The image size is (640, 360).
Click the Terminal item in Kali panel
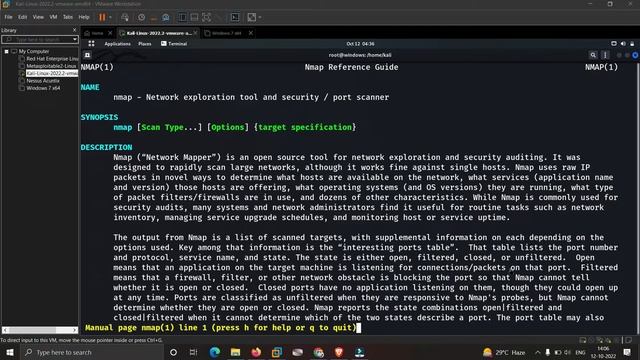click(174, 44)
